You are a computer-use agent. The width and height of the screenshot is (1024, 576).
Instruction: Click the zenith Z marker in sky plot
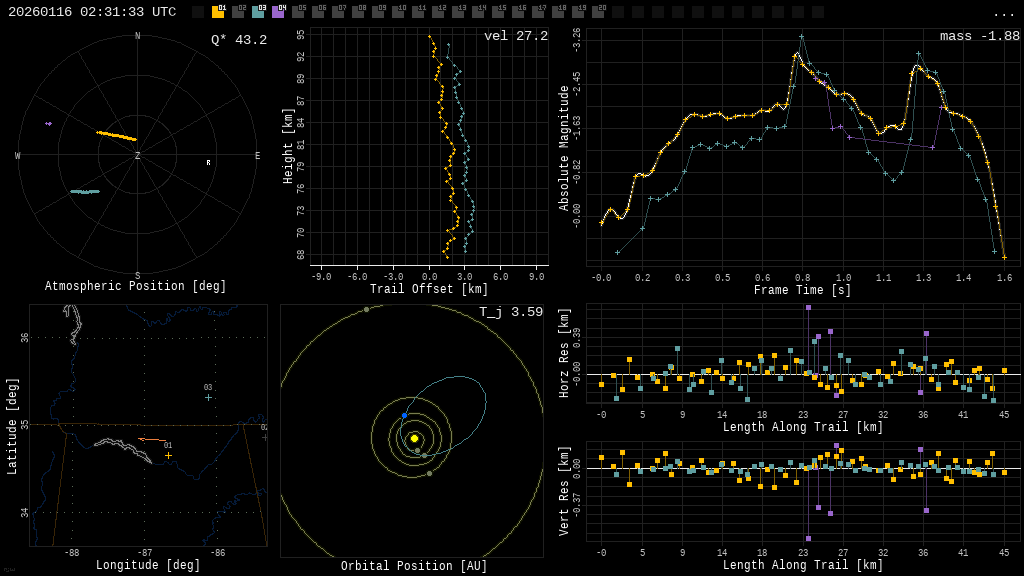138,156
